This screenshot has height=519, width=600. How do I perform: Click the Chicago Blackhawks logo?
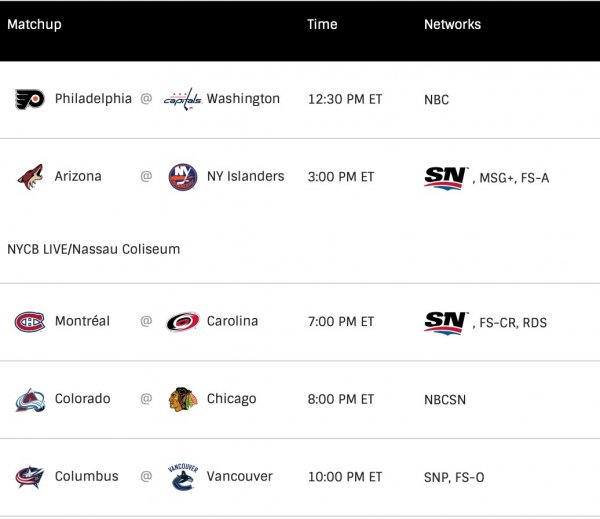point(183,399)
